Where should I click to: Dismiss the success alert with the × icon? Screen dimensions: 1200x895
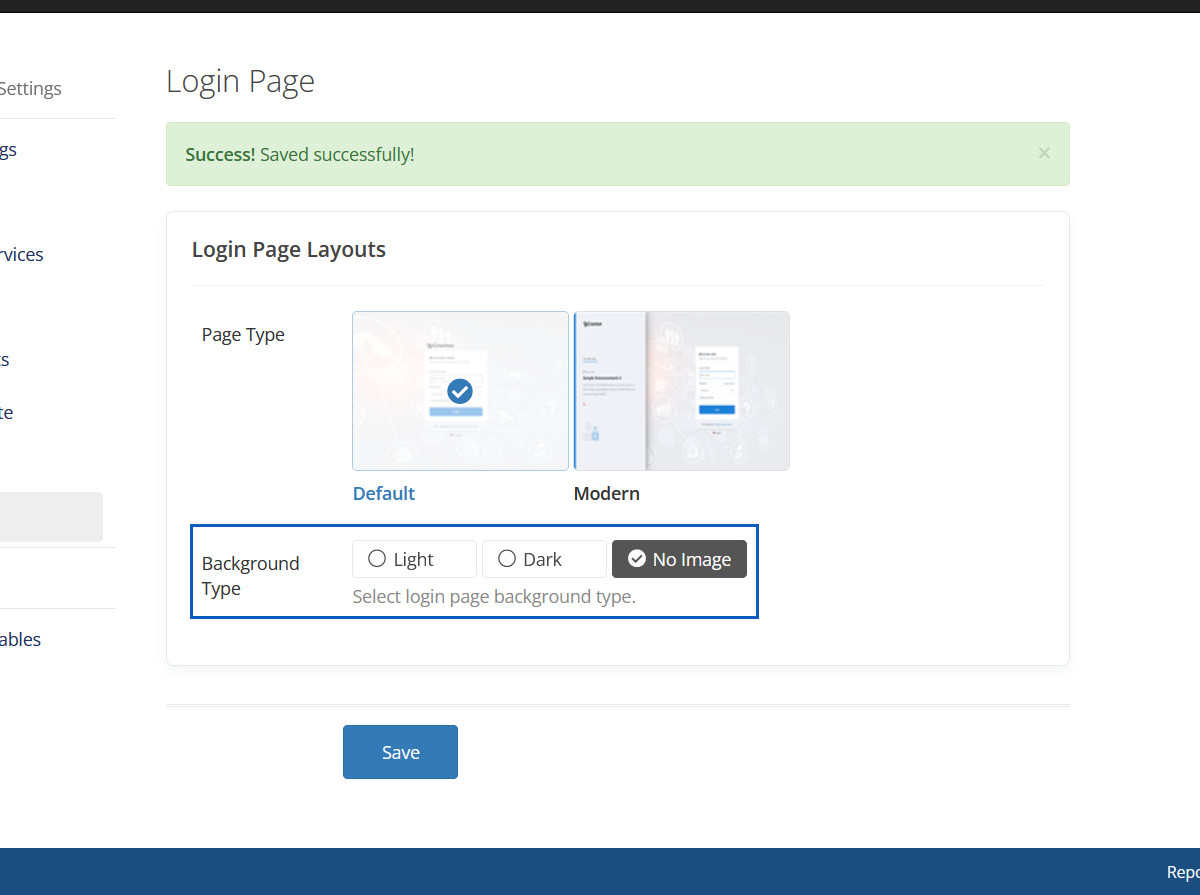[x=1044, y=153]
